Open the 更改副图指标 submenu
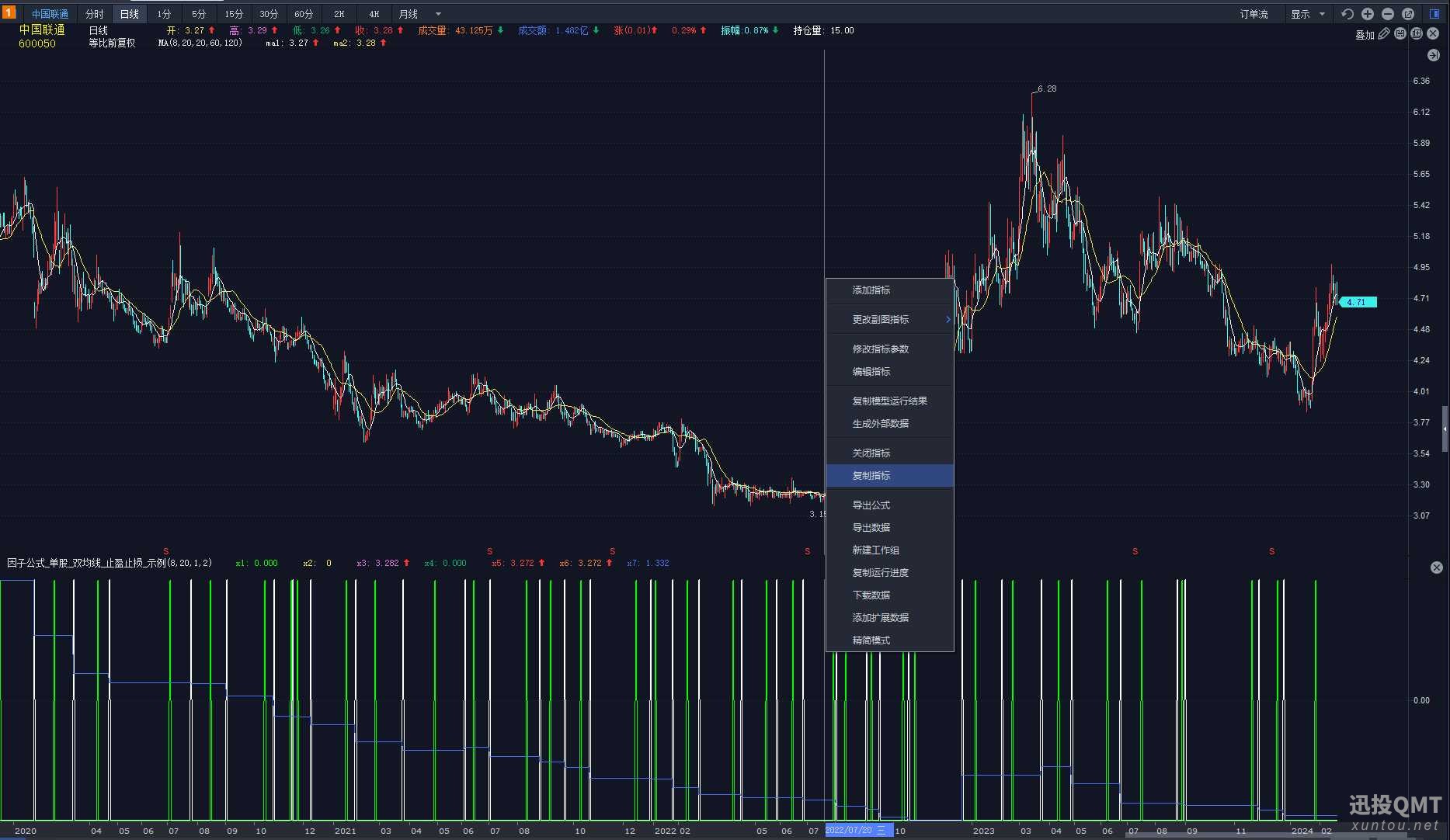Viewport: 1450px width, 840px height. [x=890, y=320]
